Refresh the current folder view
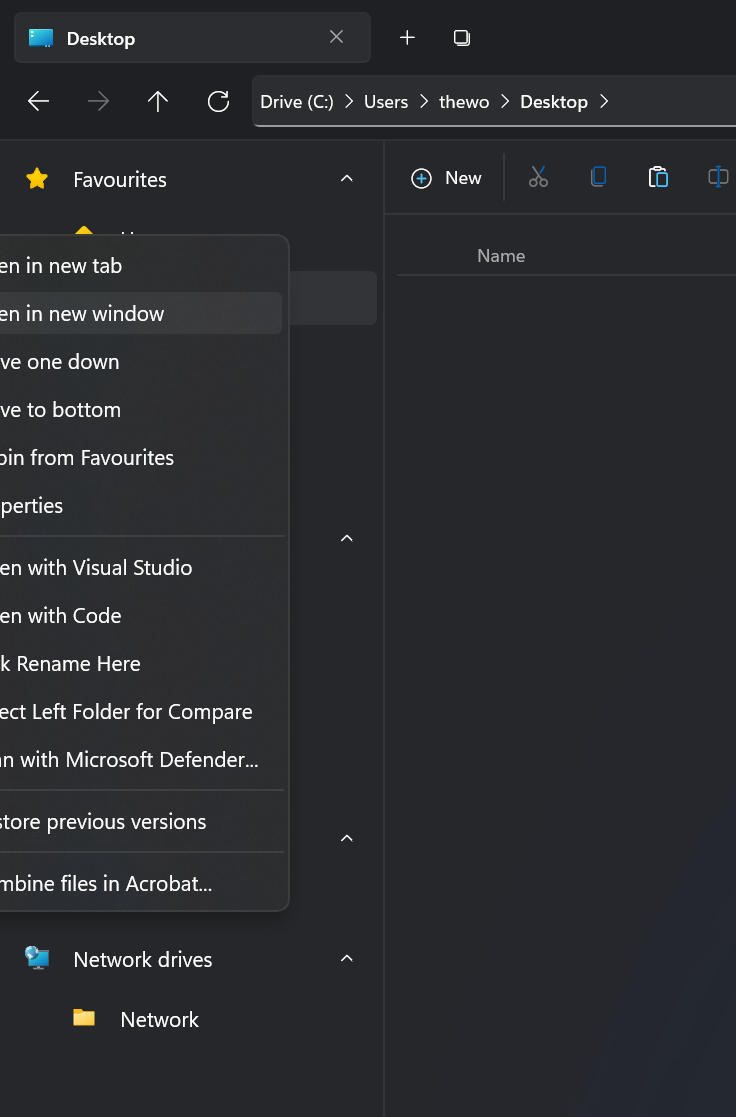Screen dimensions: 736x1117 tap(218, 101)
